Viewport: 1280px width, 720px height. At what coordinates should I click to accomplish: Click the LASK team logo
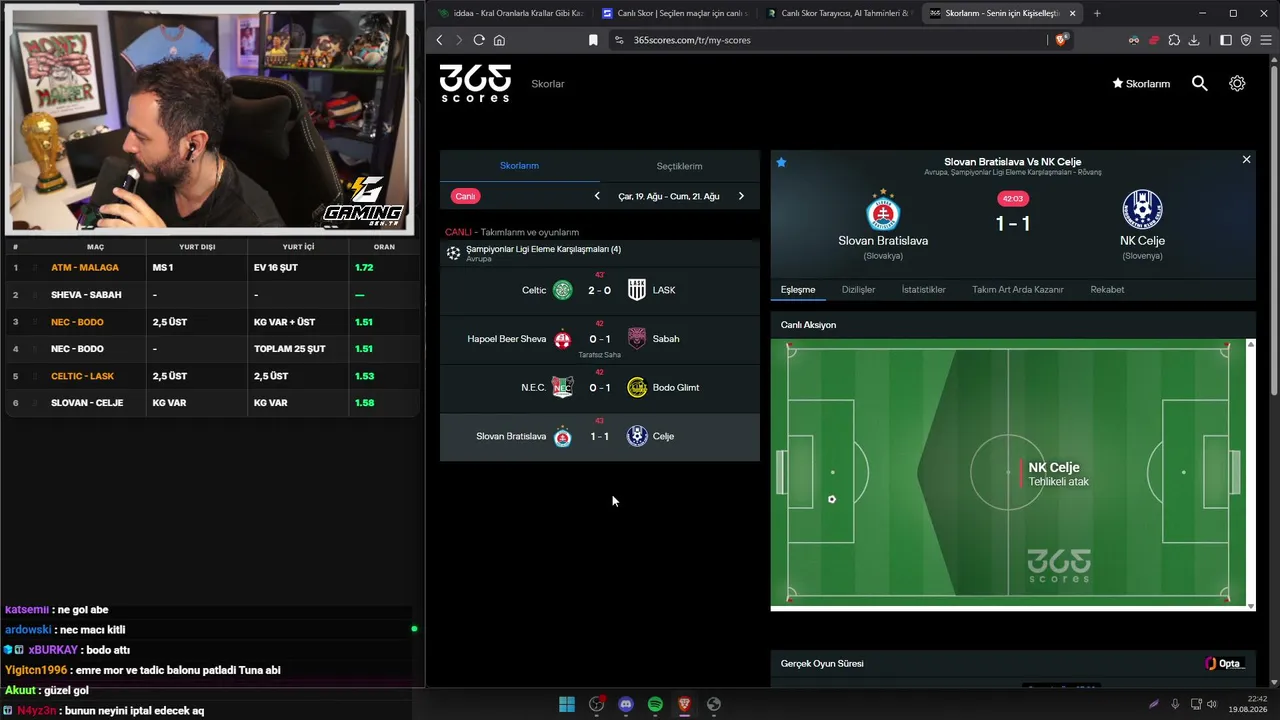(637, 290)
